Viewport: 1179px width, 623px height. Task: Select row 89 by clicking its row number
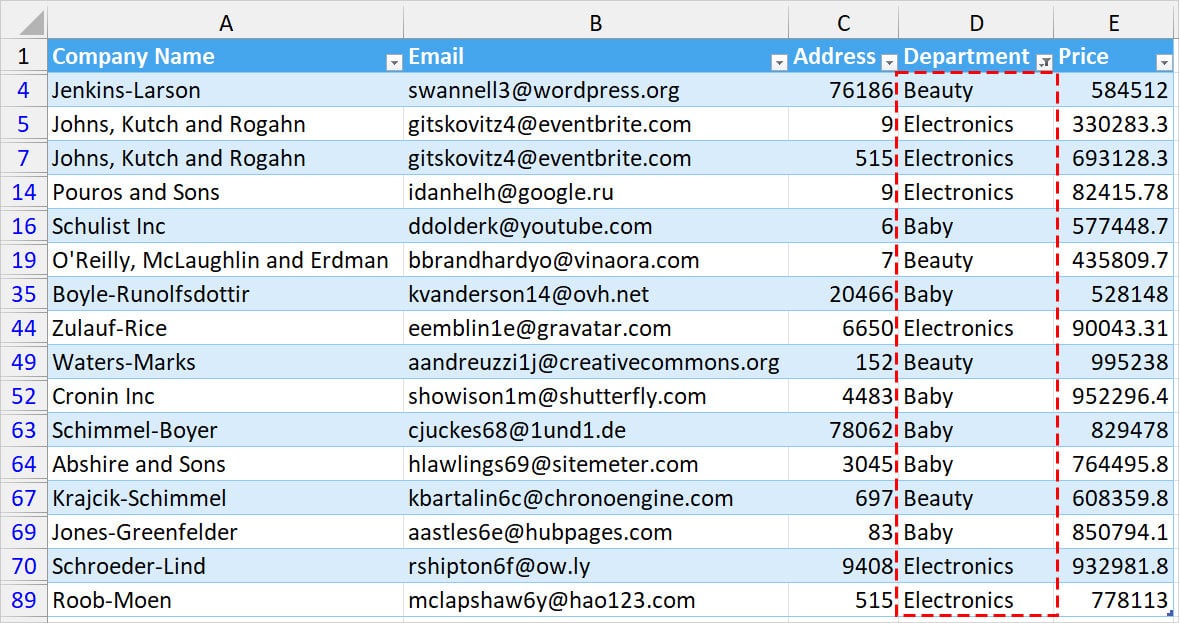23,600
